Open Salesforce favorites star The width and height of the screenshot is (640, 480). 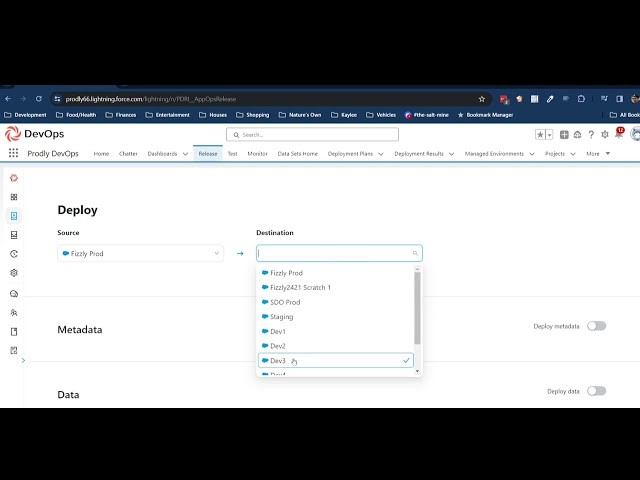click(540, 134)
